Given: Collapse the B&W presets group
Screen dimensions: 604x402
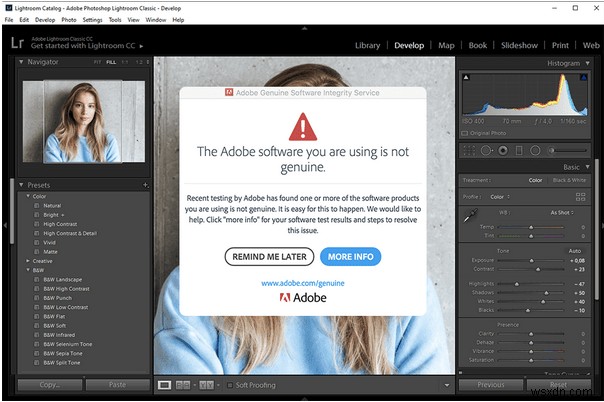Looking at the screenshot, I should 28,270.
